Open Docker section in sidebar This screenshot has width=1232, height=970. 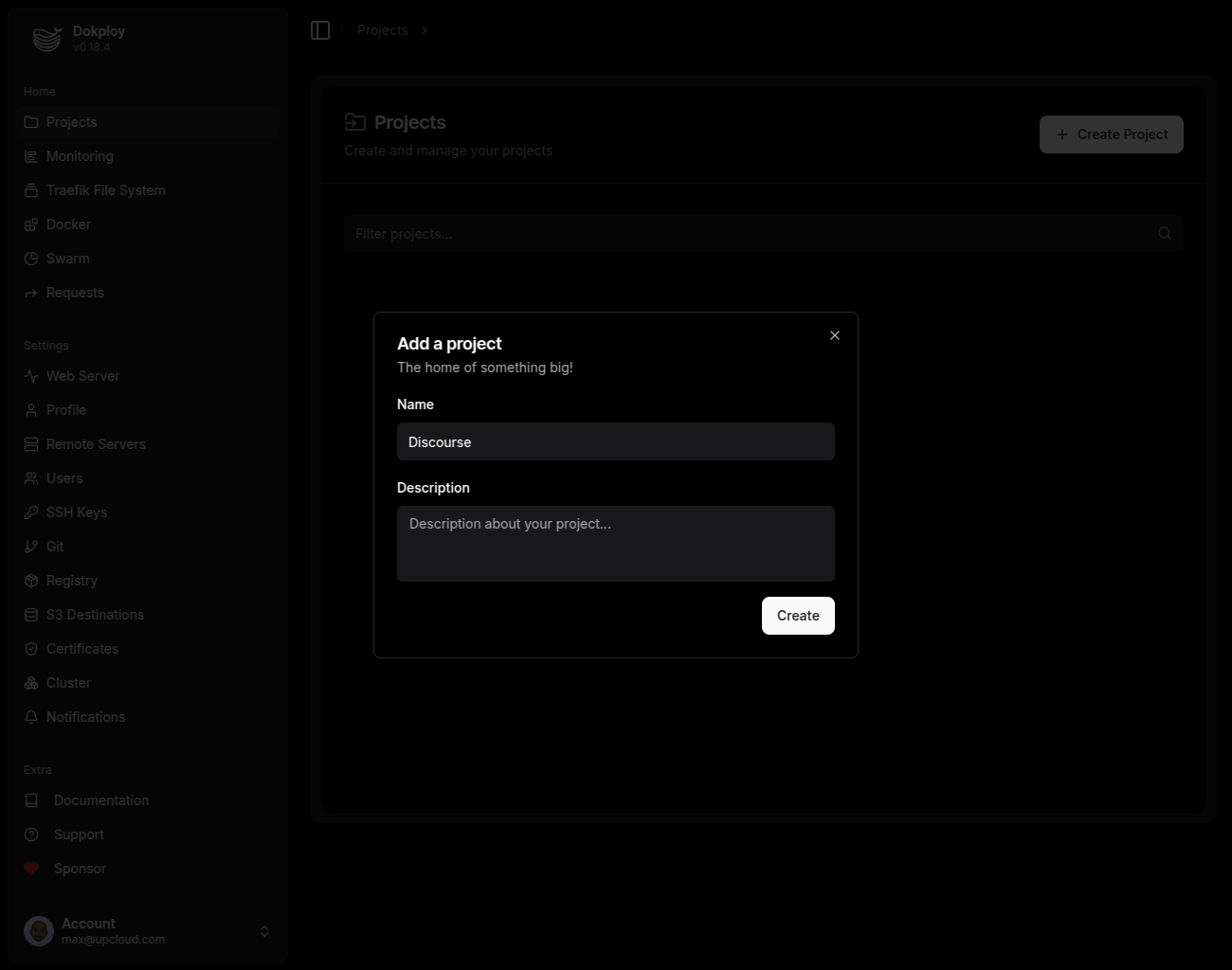(68, 225)
